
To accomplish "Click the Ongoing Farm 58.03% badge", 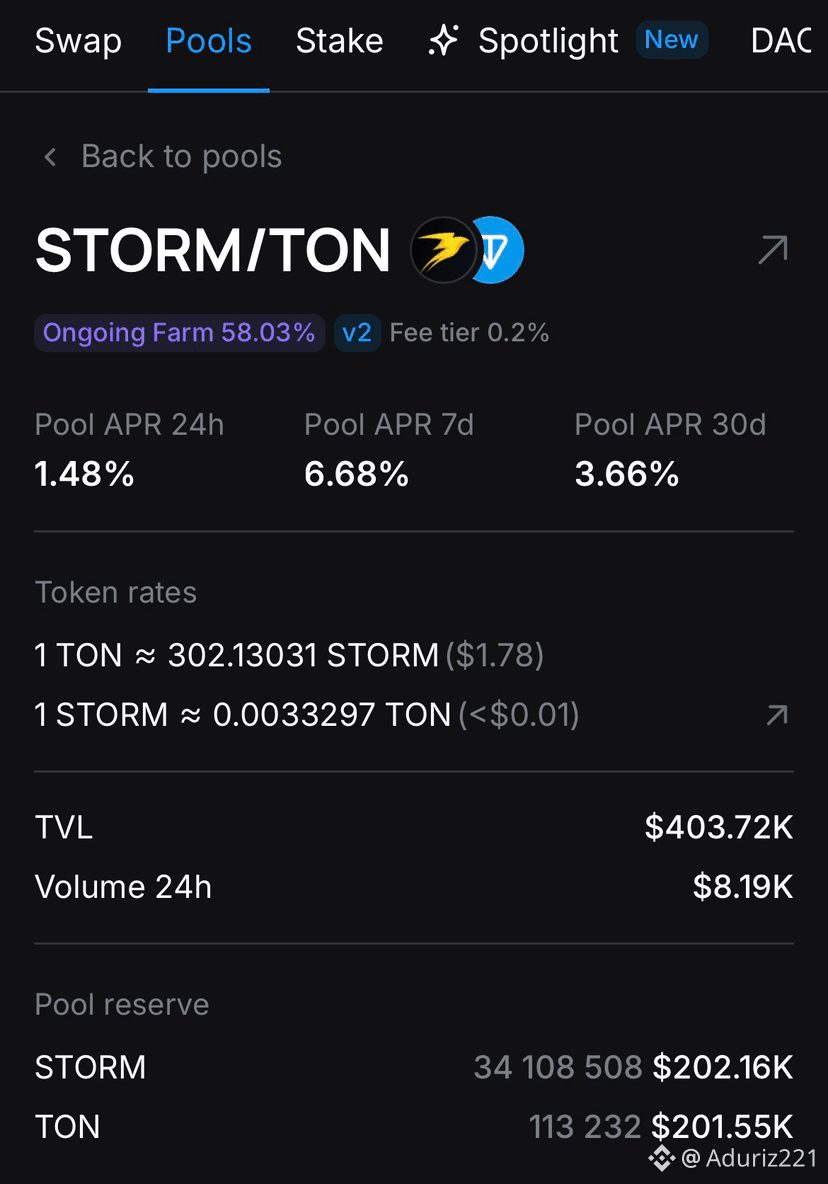I will tap(180, 333).
